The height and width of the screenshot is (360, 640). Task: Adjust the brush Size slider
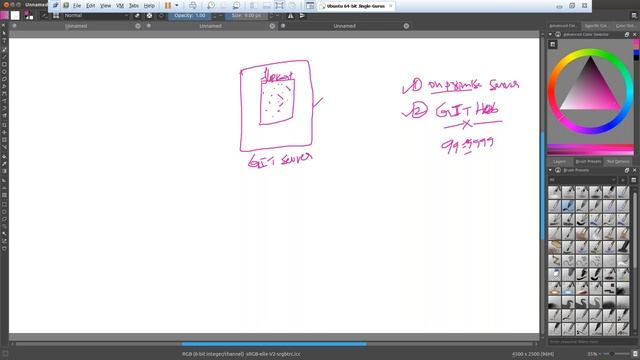tap(246, 16)
